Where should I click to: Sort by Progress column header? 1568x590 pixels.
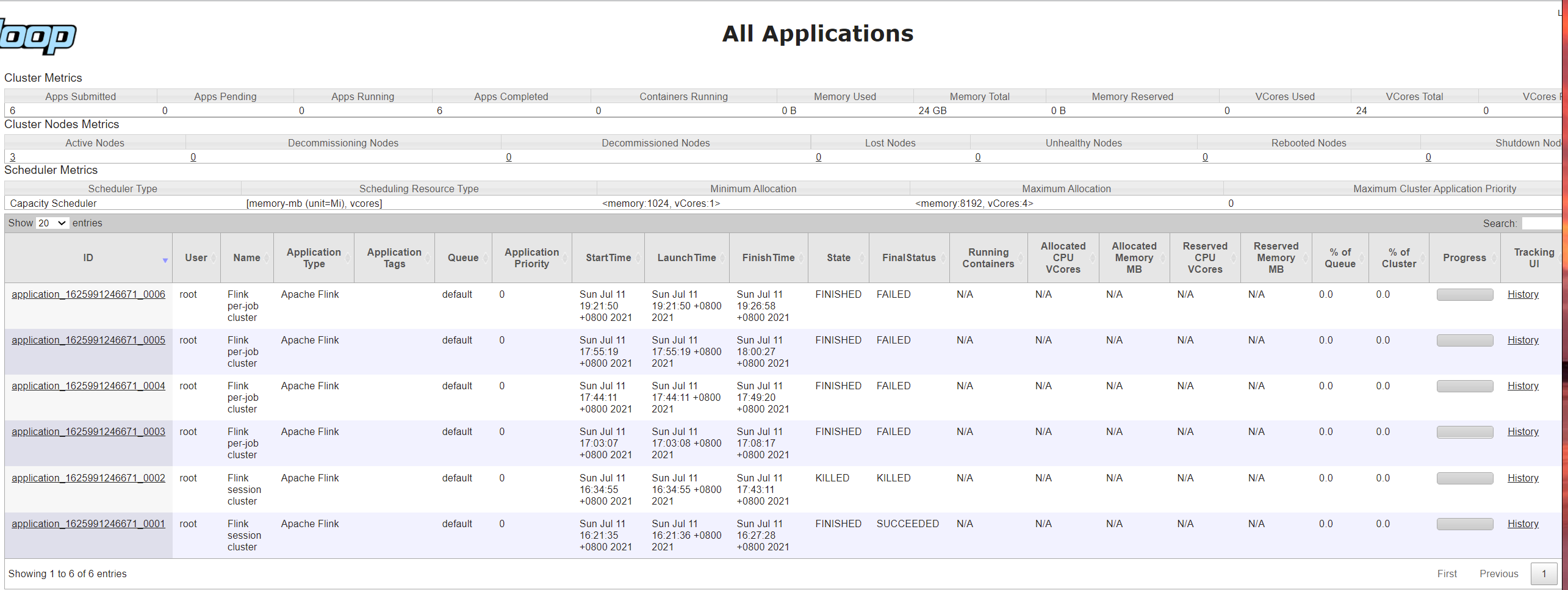[x=1464, y=258]
